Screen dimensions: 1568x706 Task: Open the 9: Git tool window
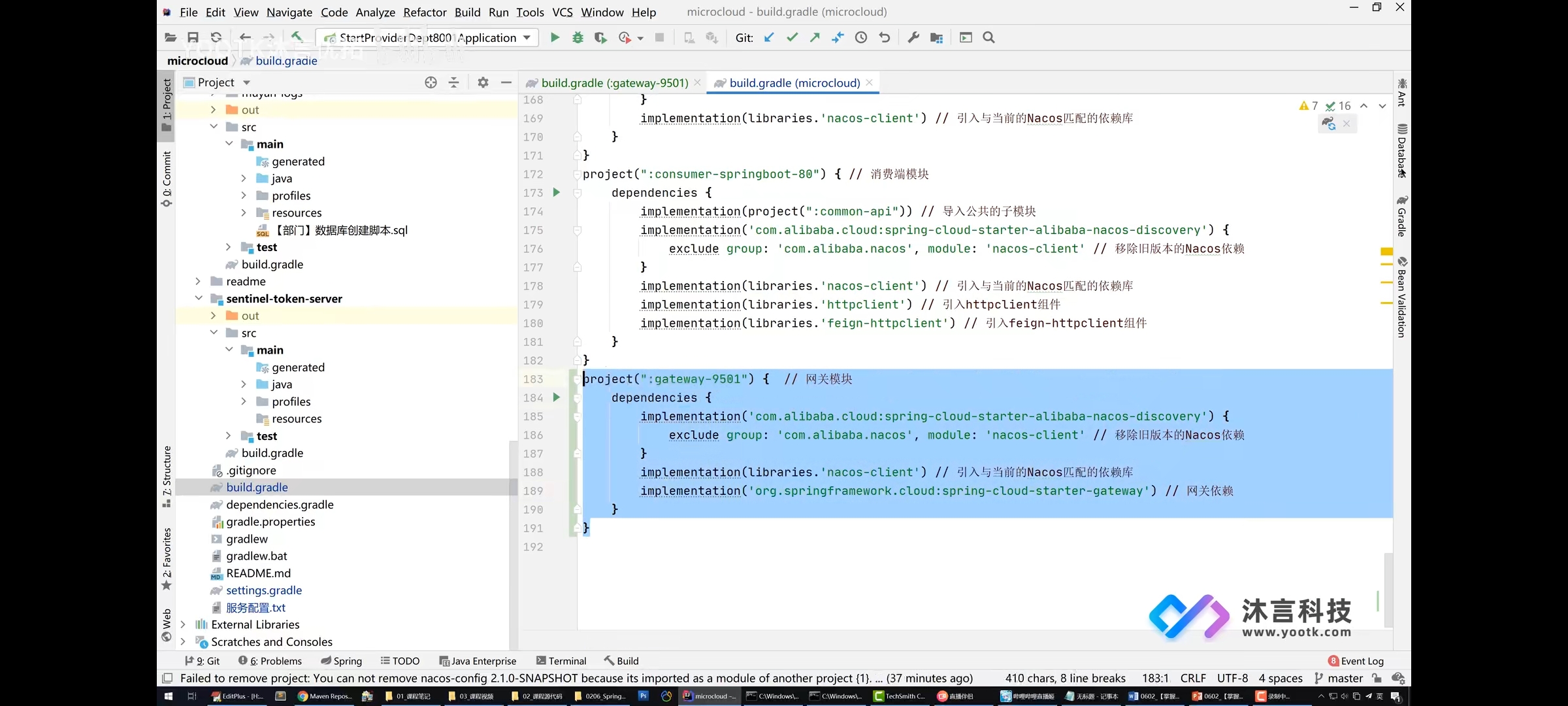tap(203, 661)
